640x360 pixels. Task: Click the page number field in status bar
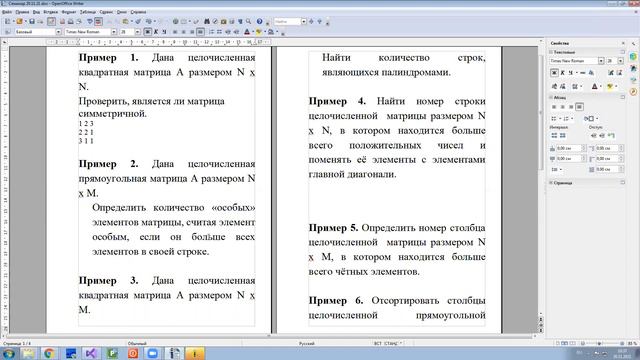17,343
